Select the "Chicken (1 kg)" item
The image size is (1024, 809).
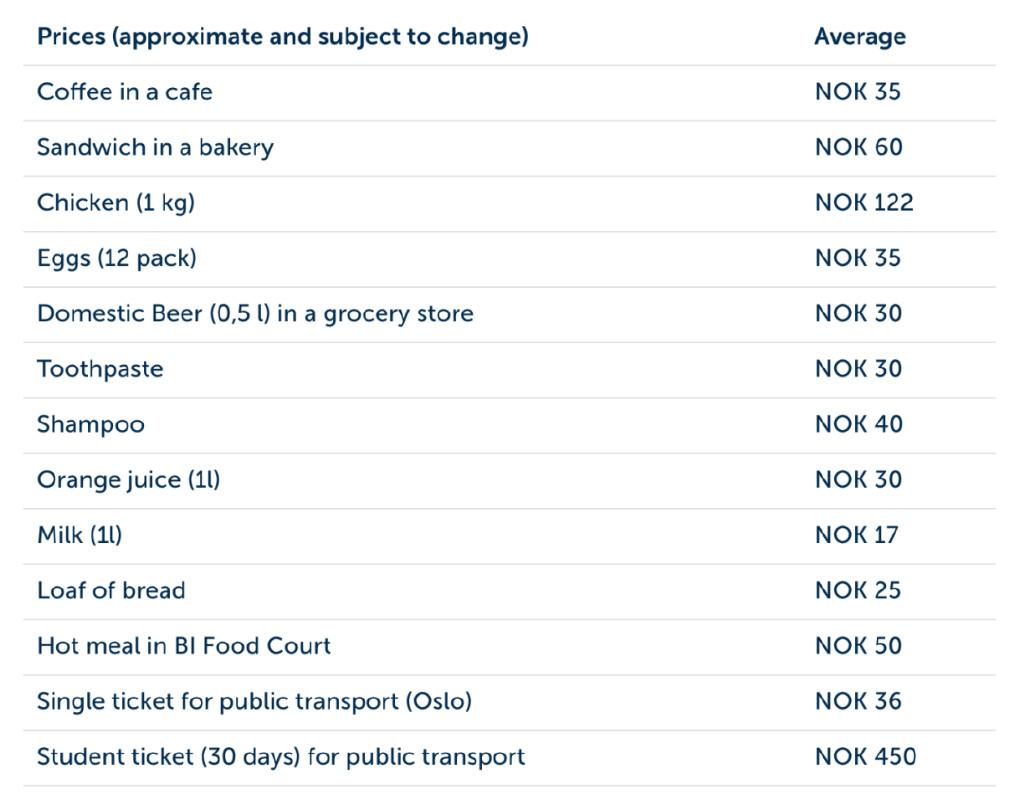click(115, 203)
